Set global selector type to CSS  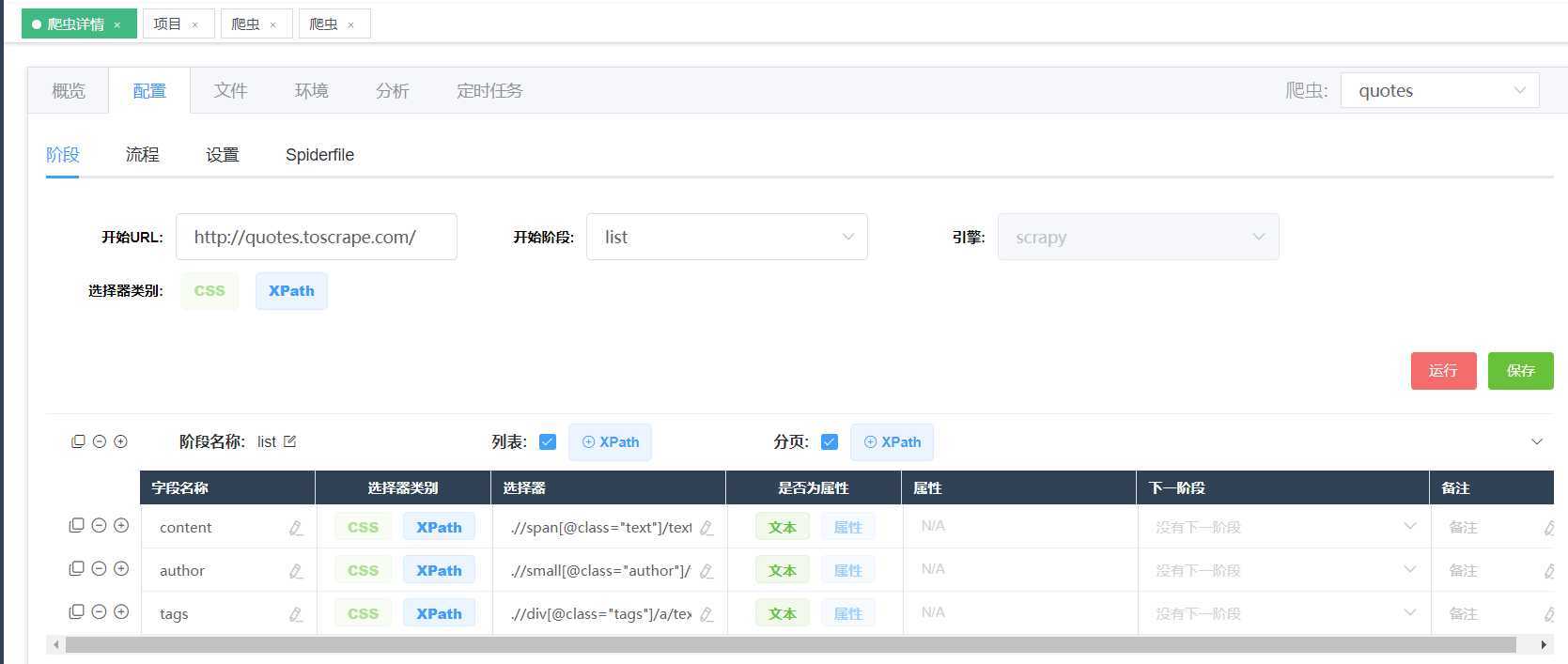tap(210, 291)
